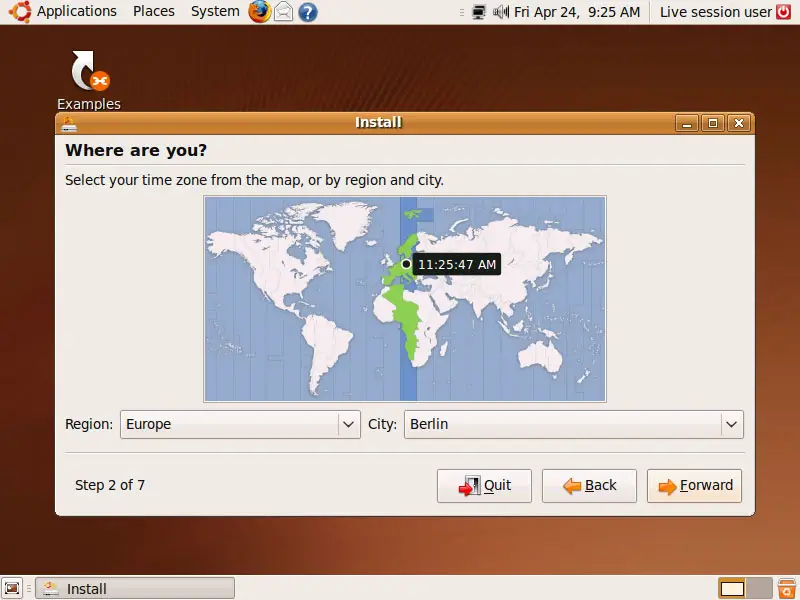This screenshot has width=800, height=600.
Task: Click the Quit button
Action: tap(484, 486)
